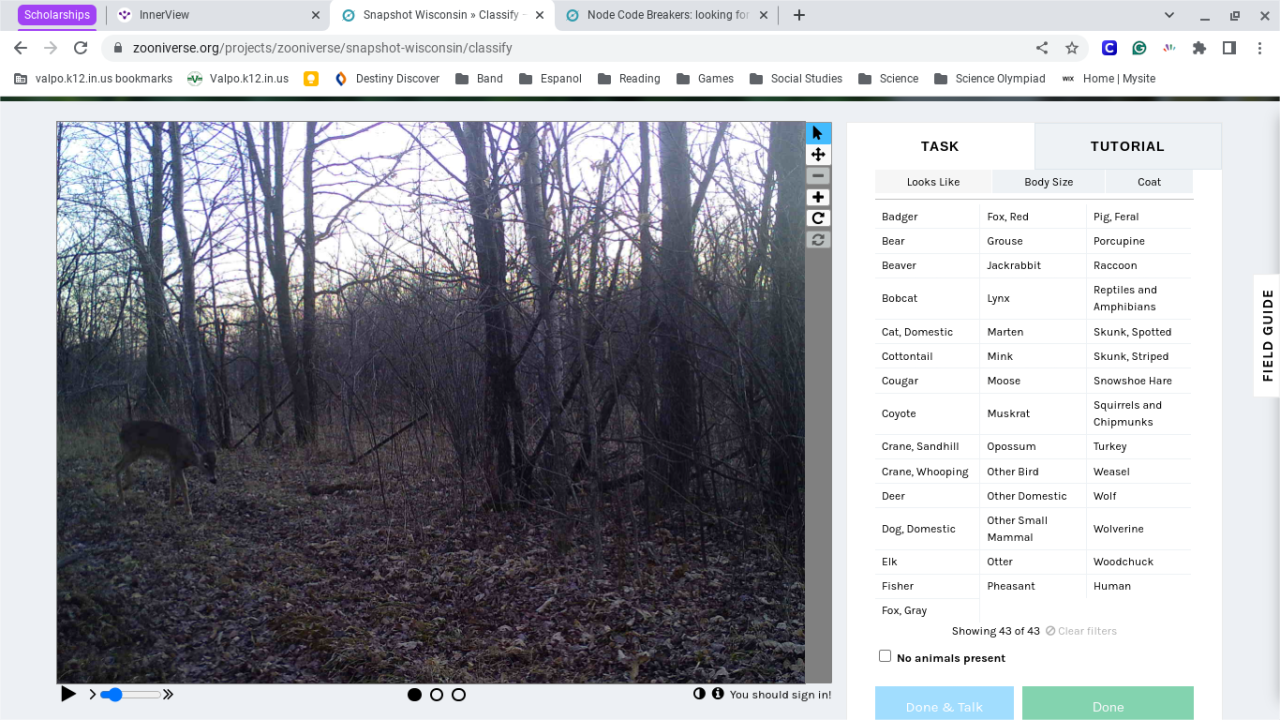1280x720 pixels.
Task: Open the Field Guide side tab
Action: pos(1267,335)
